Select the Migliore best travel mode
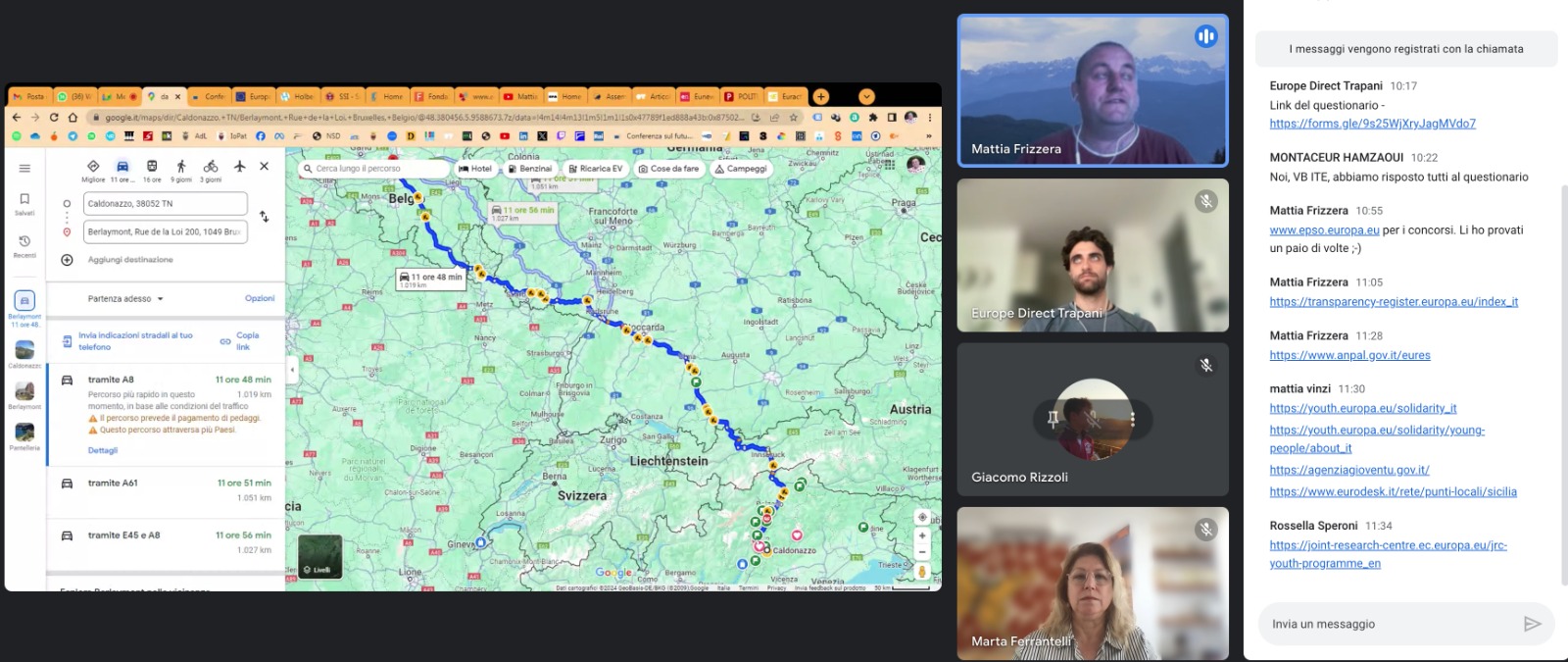This screenshot has width=1568, height=662. [x=93, y=171]
